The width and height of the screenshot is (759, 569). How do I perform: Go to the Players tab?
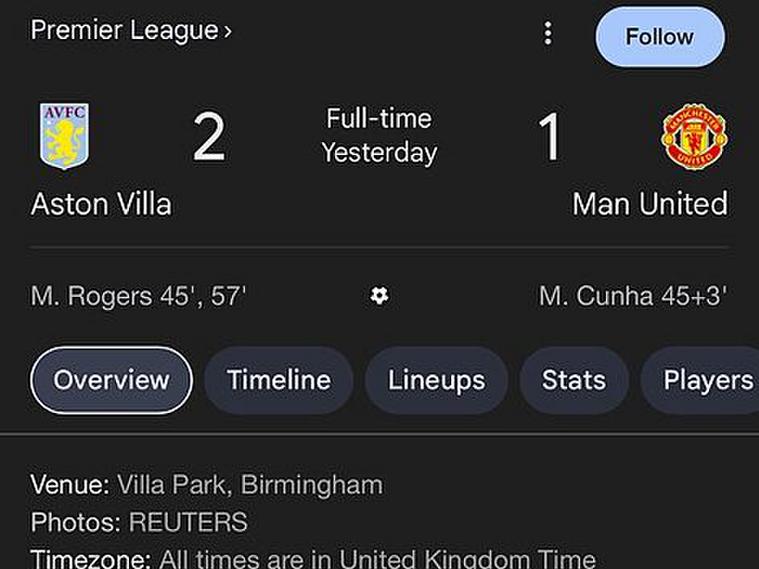click(x=706, y=380)
